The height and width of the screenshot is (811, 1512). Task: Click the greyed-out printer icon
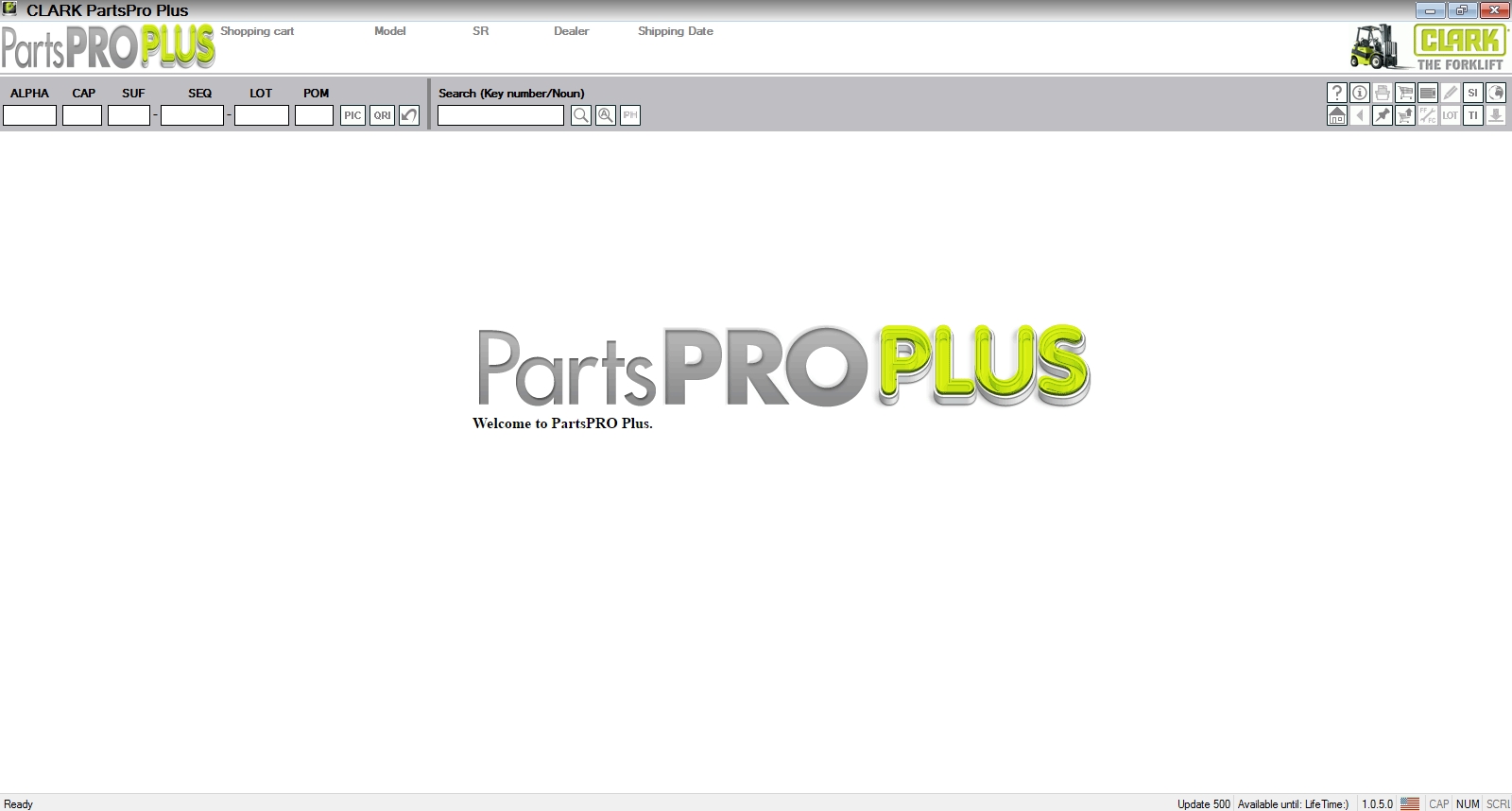pyautogui.click(x=1383, y=93)
